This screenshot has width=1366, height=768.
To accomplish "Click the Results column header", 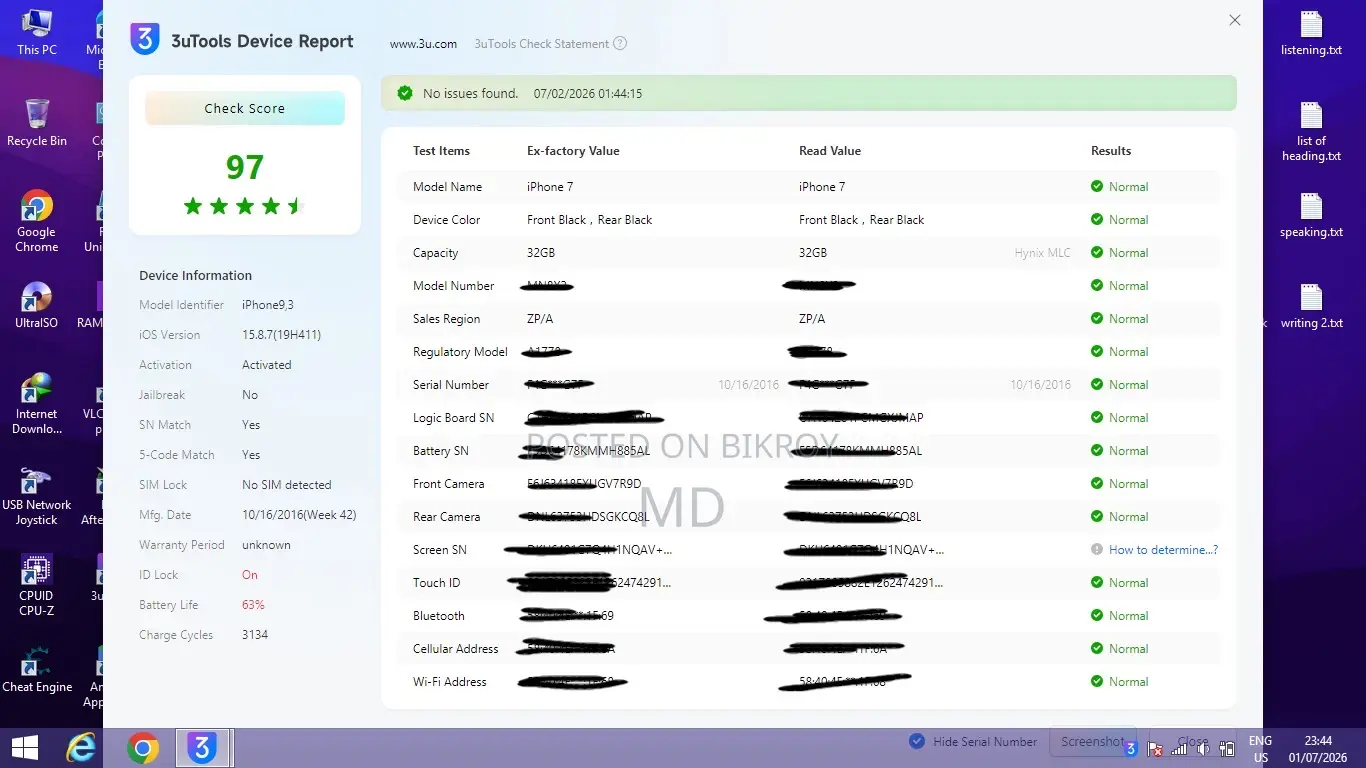I will tap(1111, 151).
